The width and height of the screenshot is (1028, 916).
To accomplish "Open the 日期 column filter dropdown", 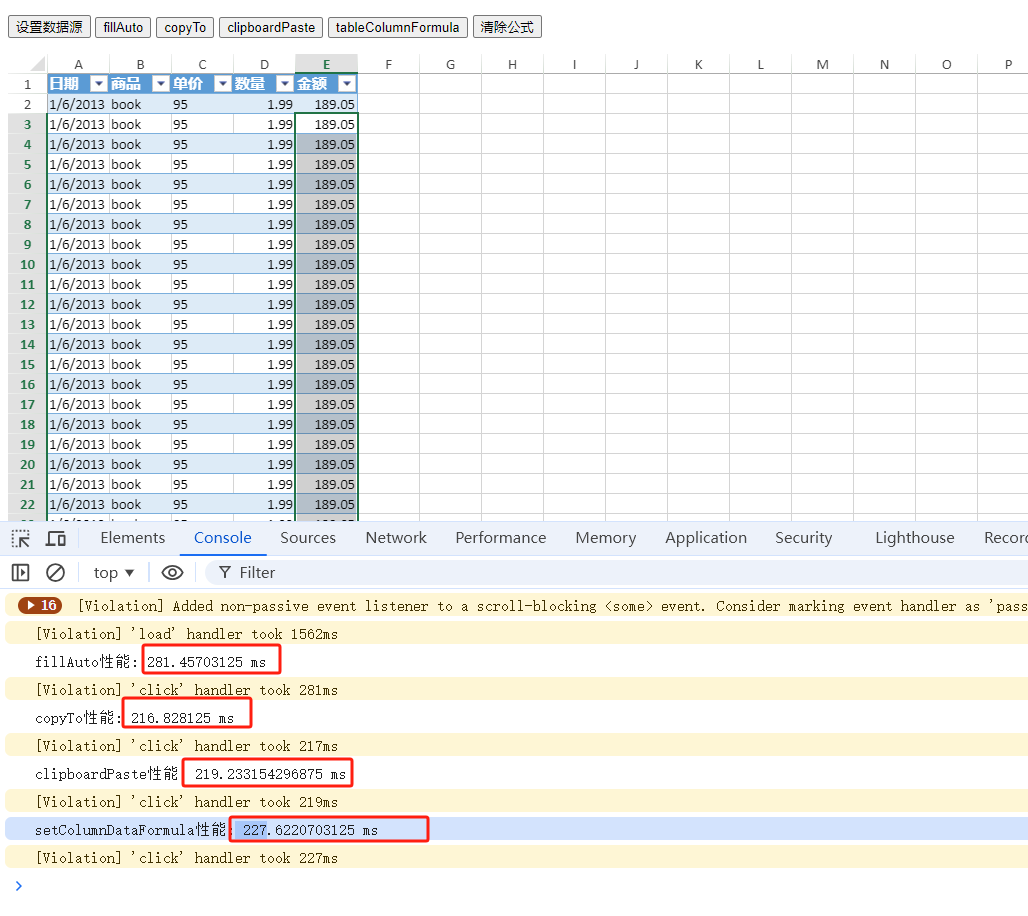I will coord(99,84).
